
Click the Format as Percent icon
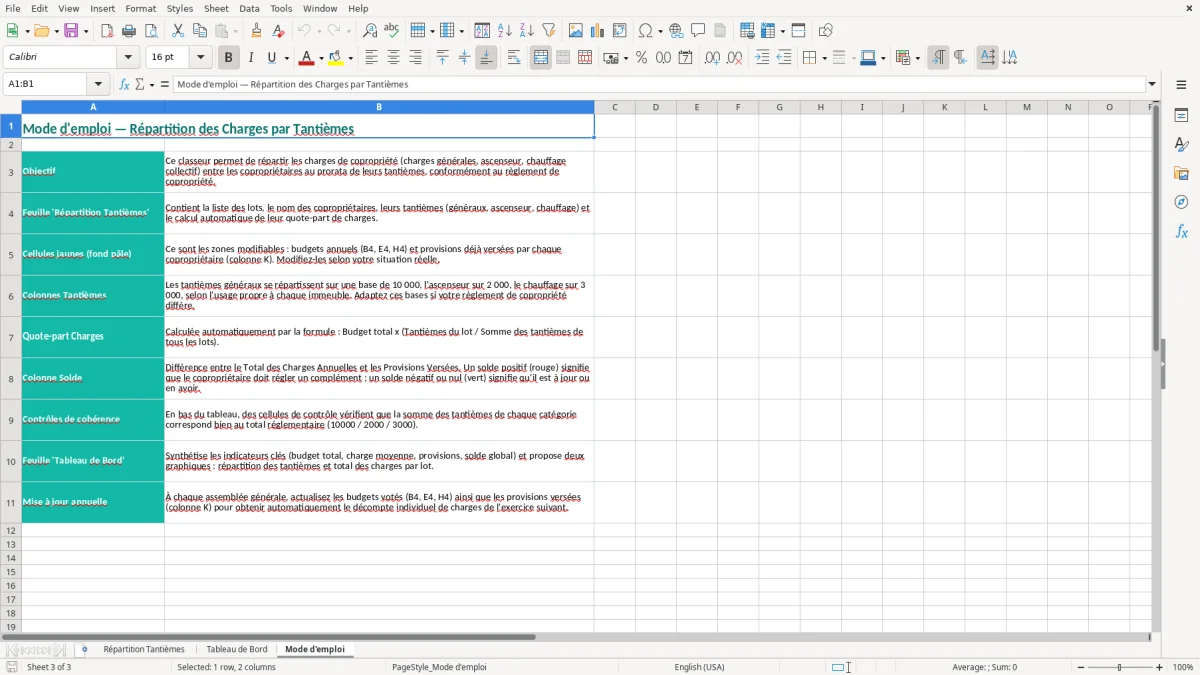[642, 58]
